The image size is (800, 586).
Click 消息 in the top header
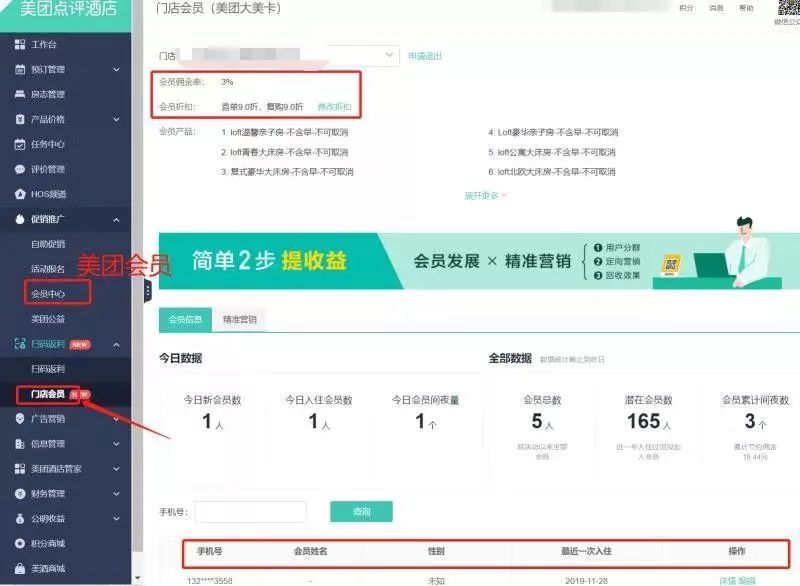[716, 8]
